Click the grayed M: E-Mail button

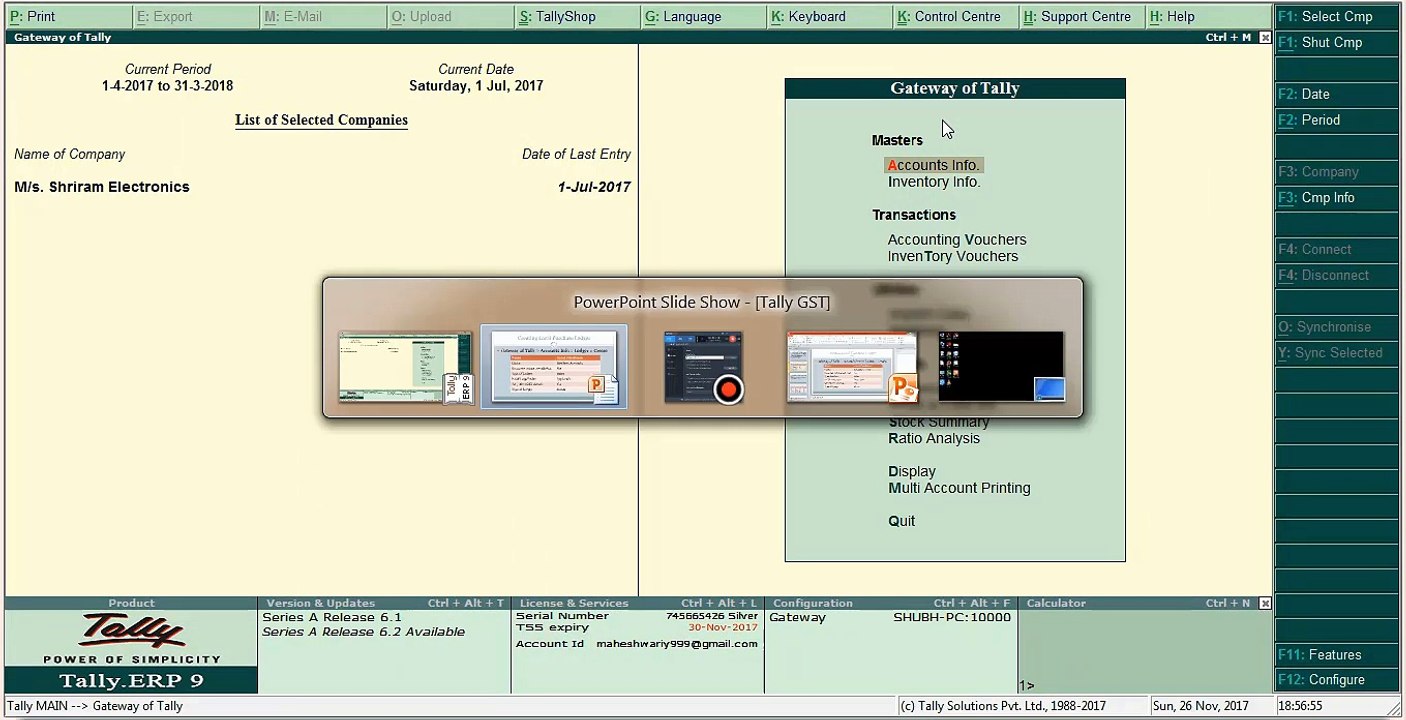pyautogui.click(x=322, y=16)
